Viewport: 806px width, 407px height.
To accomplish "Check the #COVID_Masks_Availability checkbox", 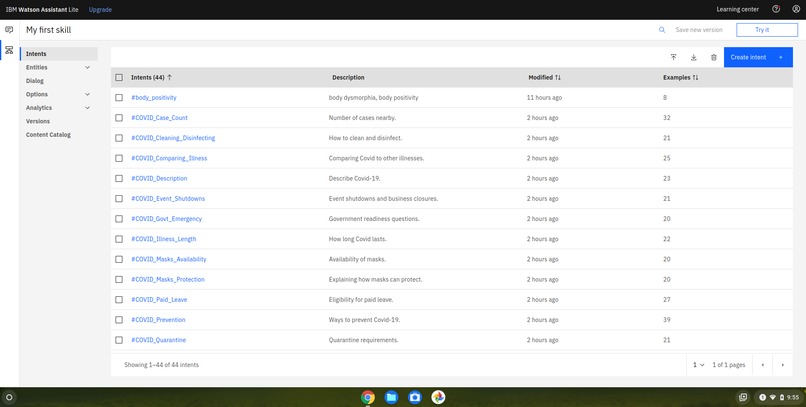I will coord(119,260).
